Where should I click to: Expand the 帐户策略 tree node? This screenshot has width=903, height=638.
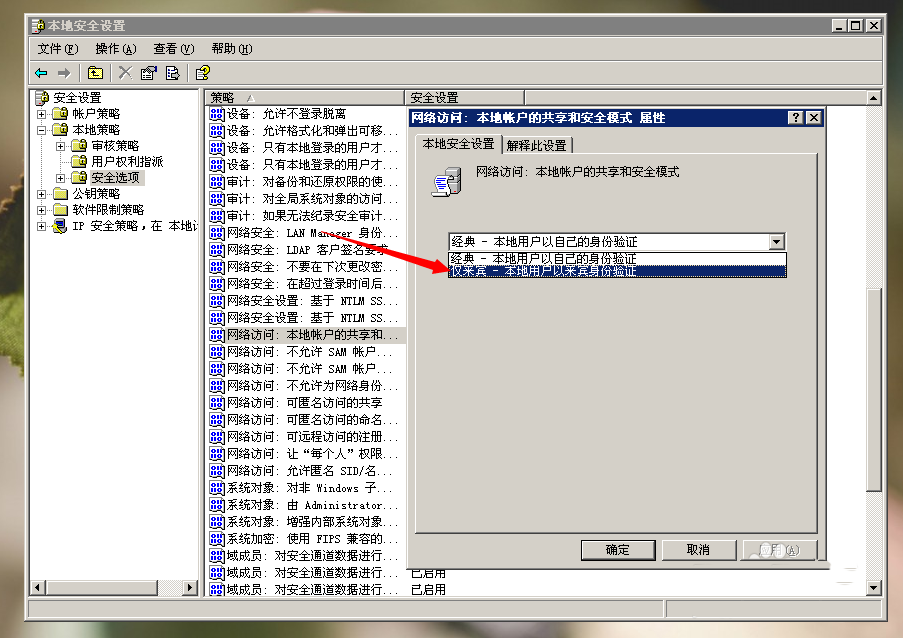[41, 114]
